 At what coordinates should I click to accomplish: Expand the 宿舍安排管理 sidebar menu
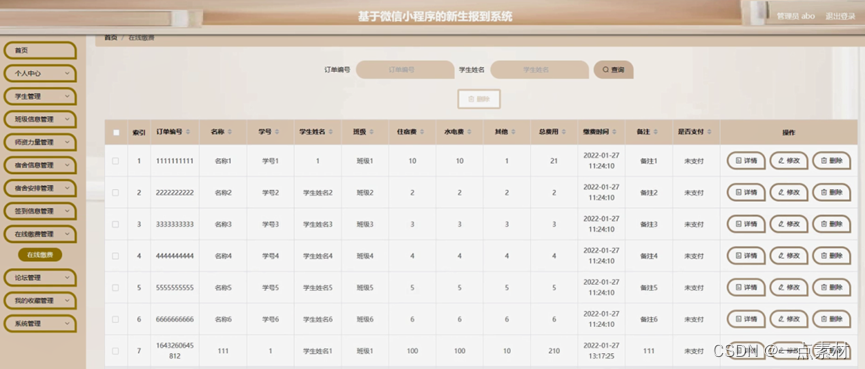point(40,188)
